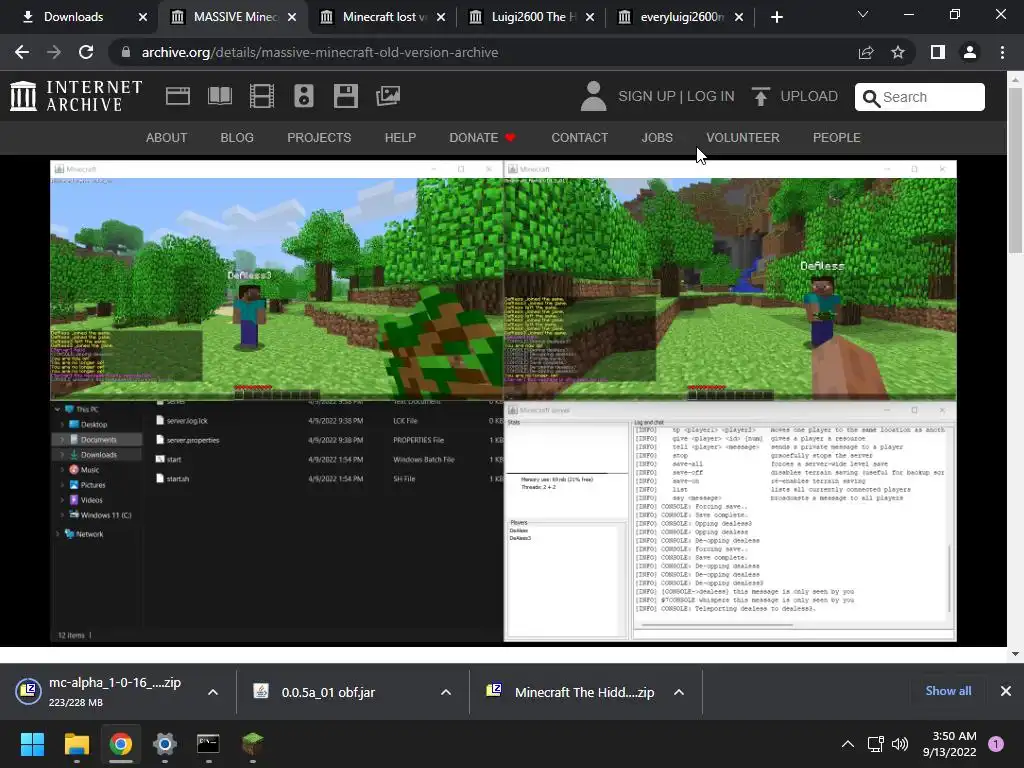Screen dimensions: 1024x768
Task: Open the ABOUT menu item
Action: (167, 138)
